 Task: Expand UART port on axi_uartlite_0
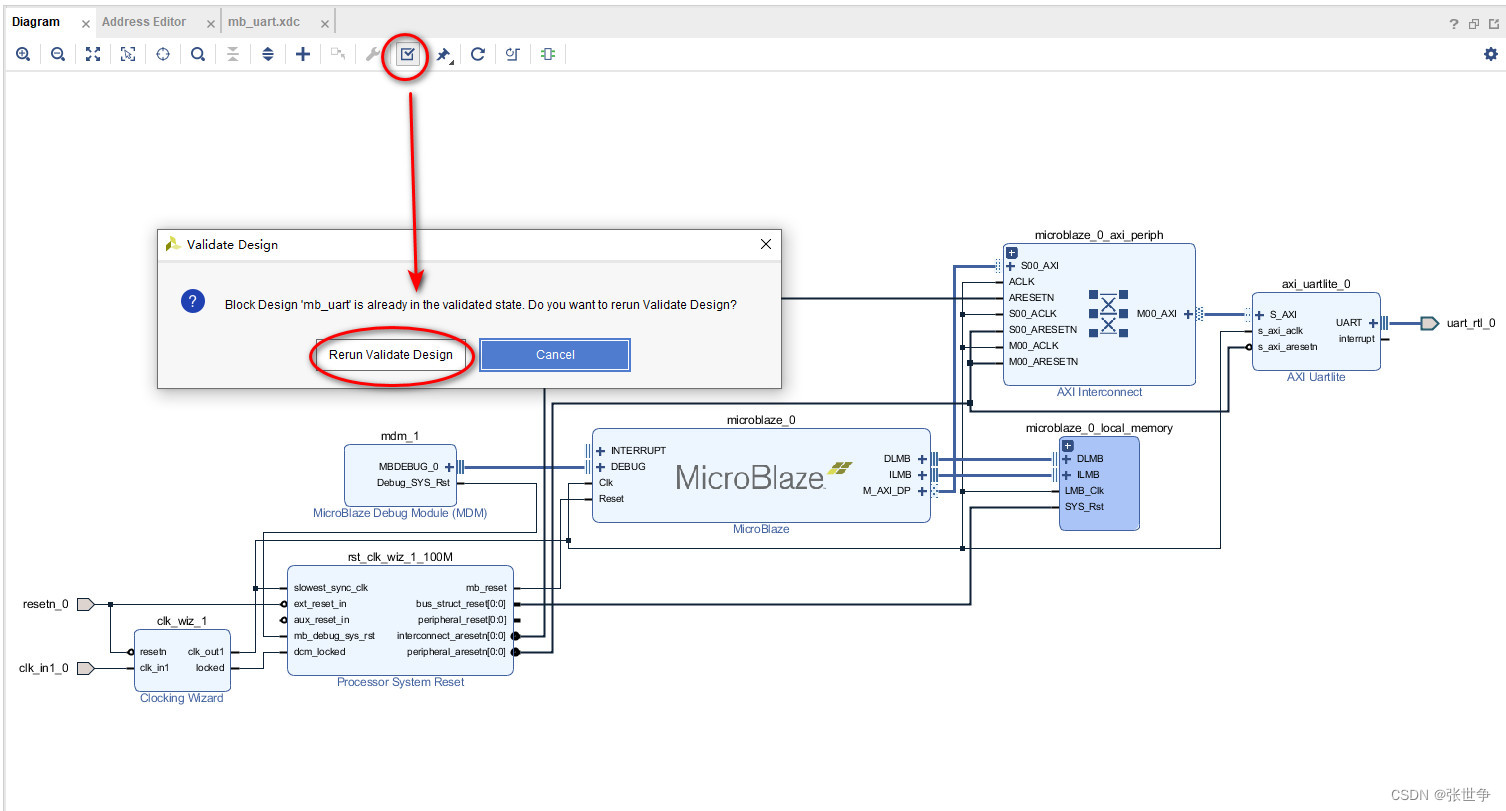point(1373,323)
